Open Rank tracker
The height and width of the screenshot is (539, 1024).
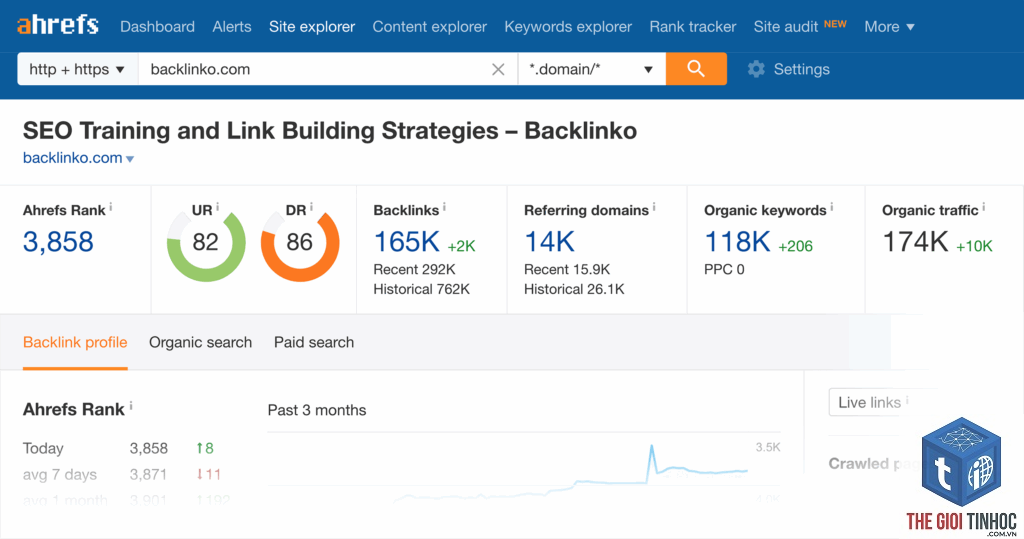pos(693,27)
